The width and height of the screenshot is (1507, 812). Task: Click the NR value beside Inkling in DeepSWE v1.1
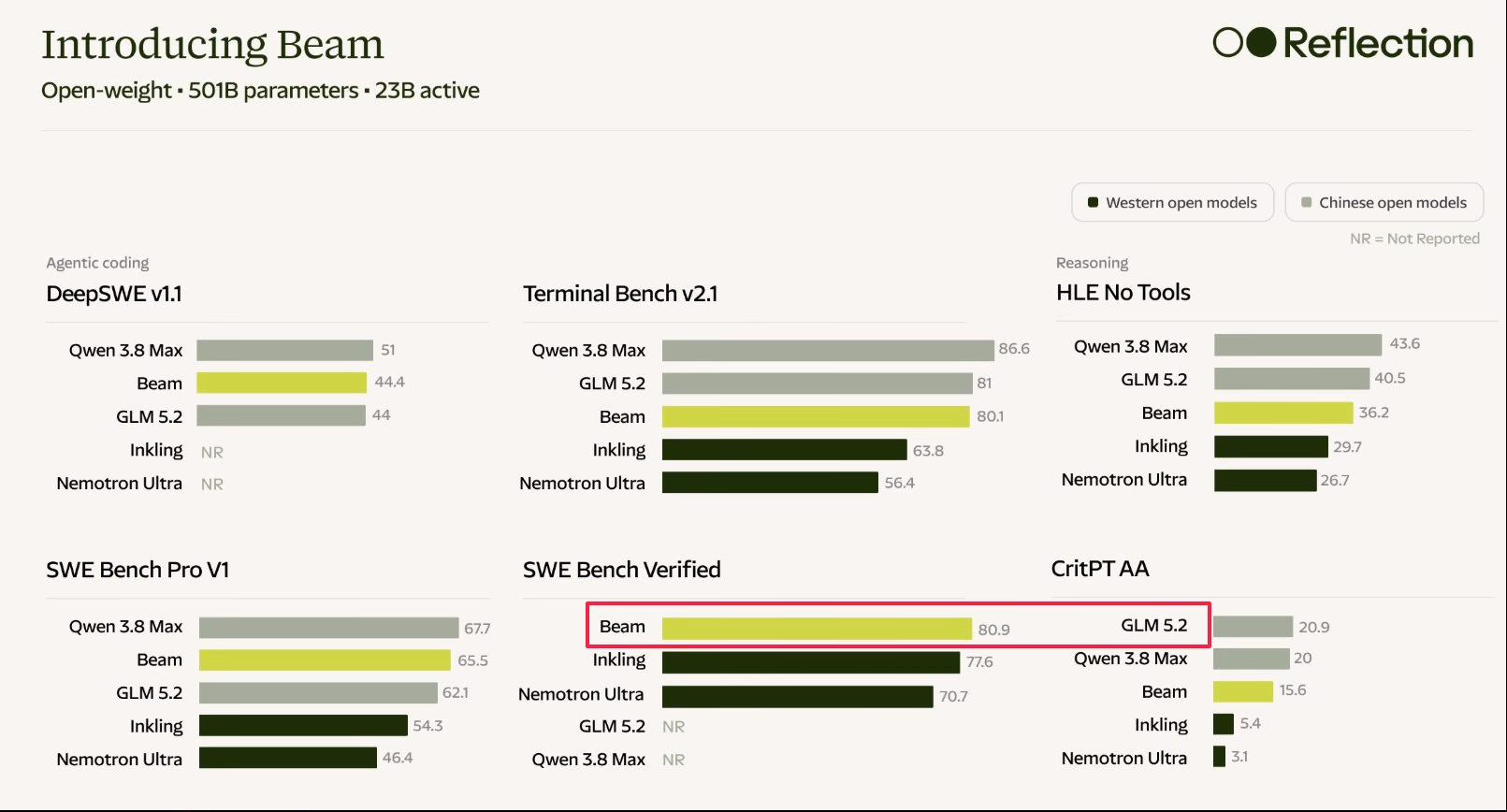[212, 452]
